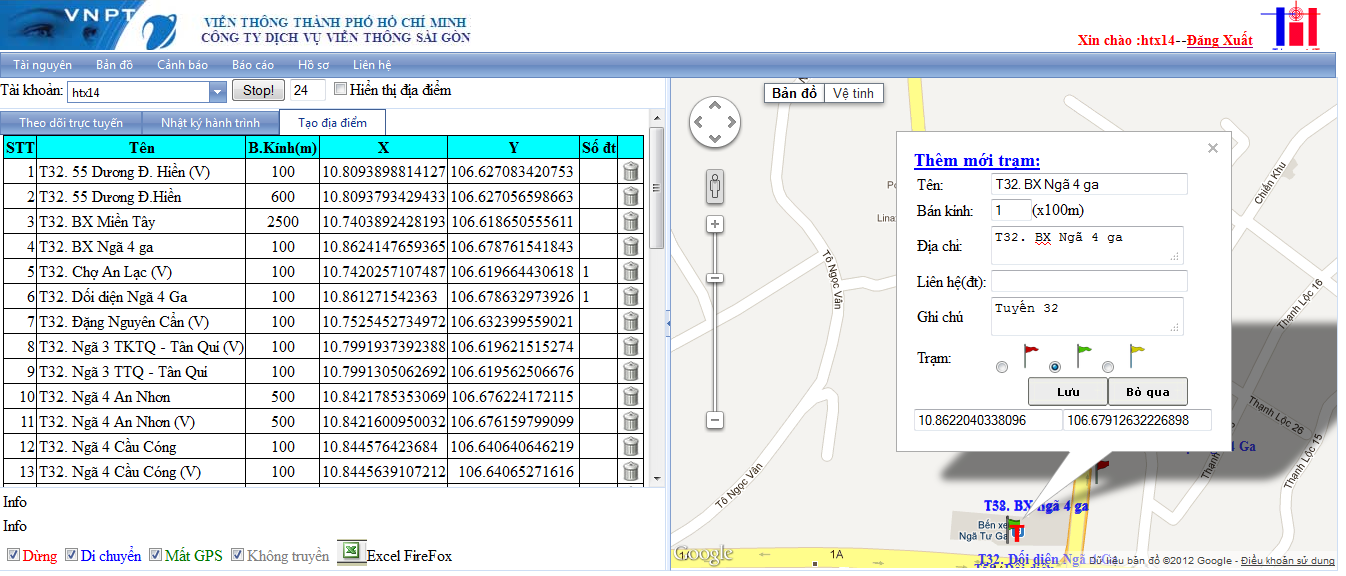Click trash icon for row 4, T32. BX Ngã 4 ga

tap(630, 247)
